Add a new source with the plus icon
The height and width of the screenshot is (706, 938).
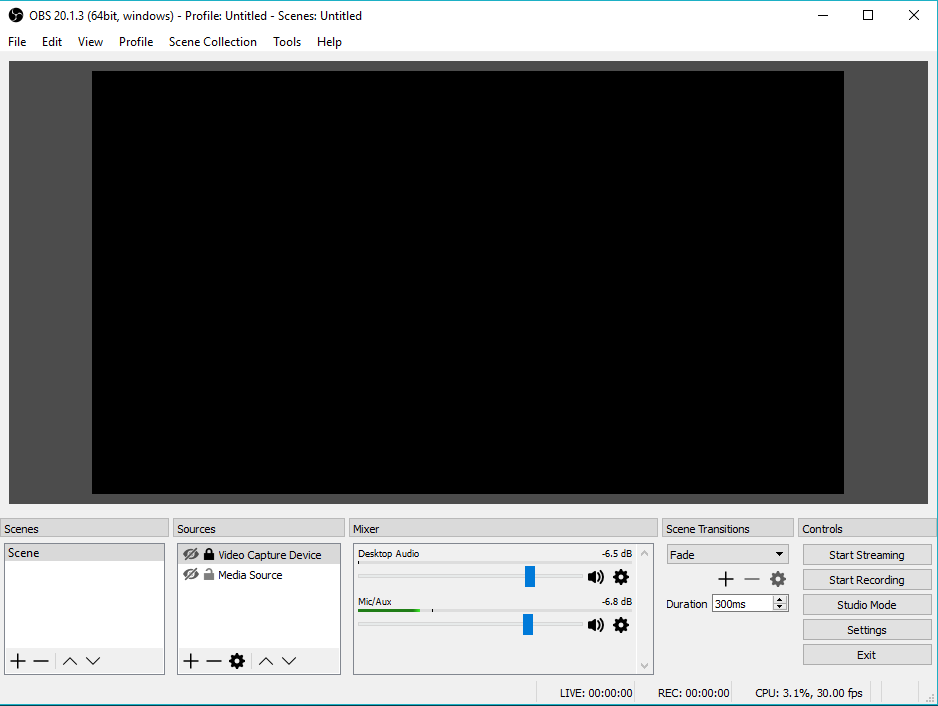pyautogui.click(x=191, y=661)
